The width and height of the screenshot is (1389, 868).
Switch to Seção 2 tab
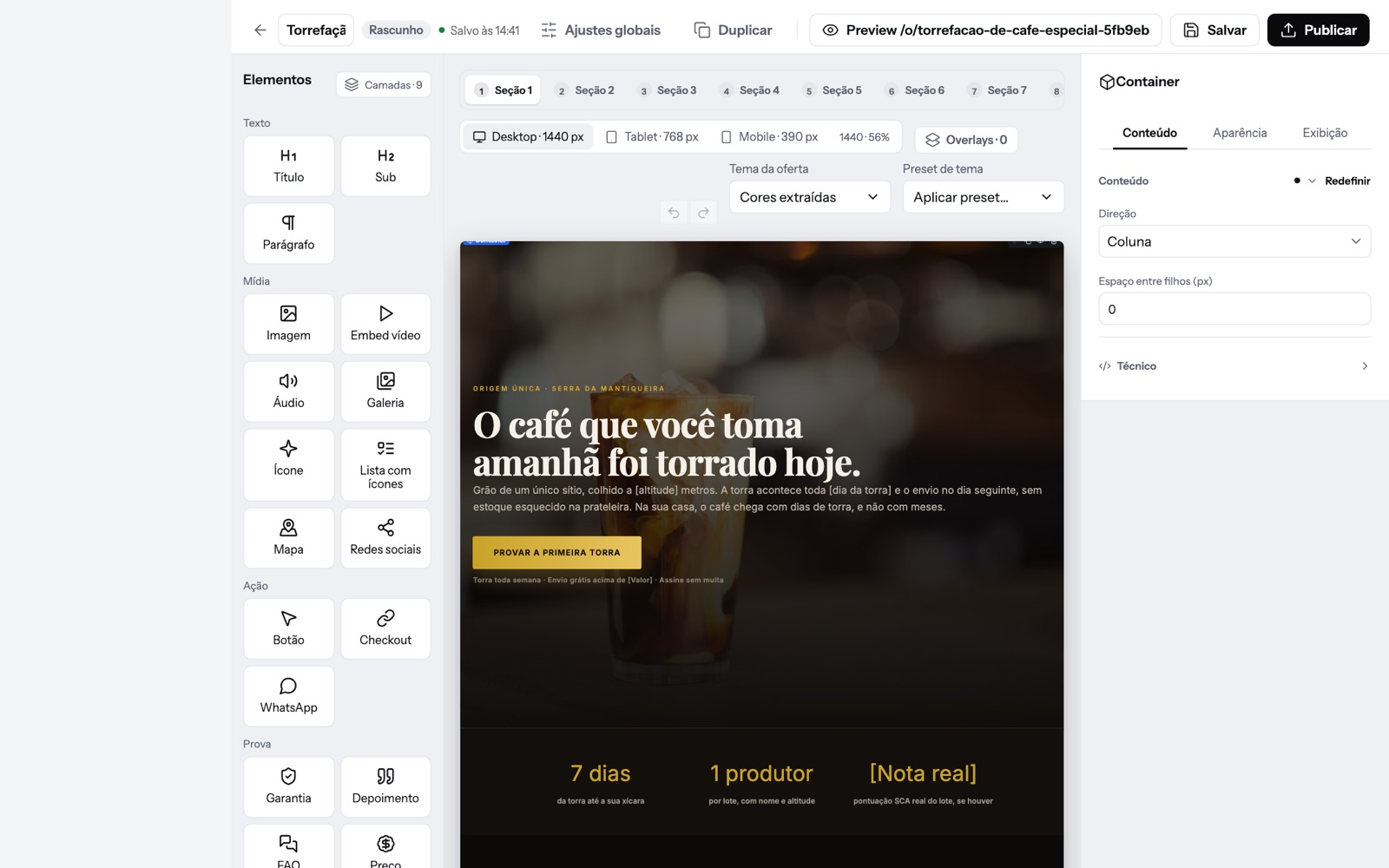tap(585, 90)
